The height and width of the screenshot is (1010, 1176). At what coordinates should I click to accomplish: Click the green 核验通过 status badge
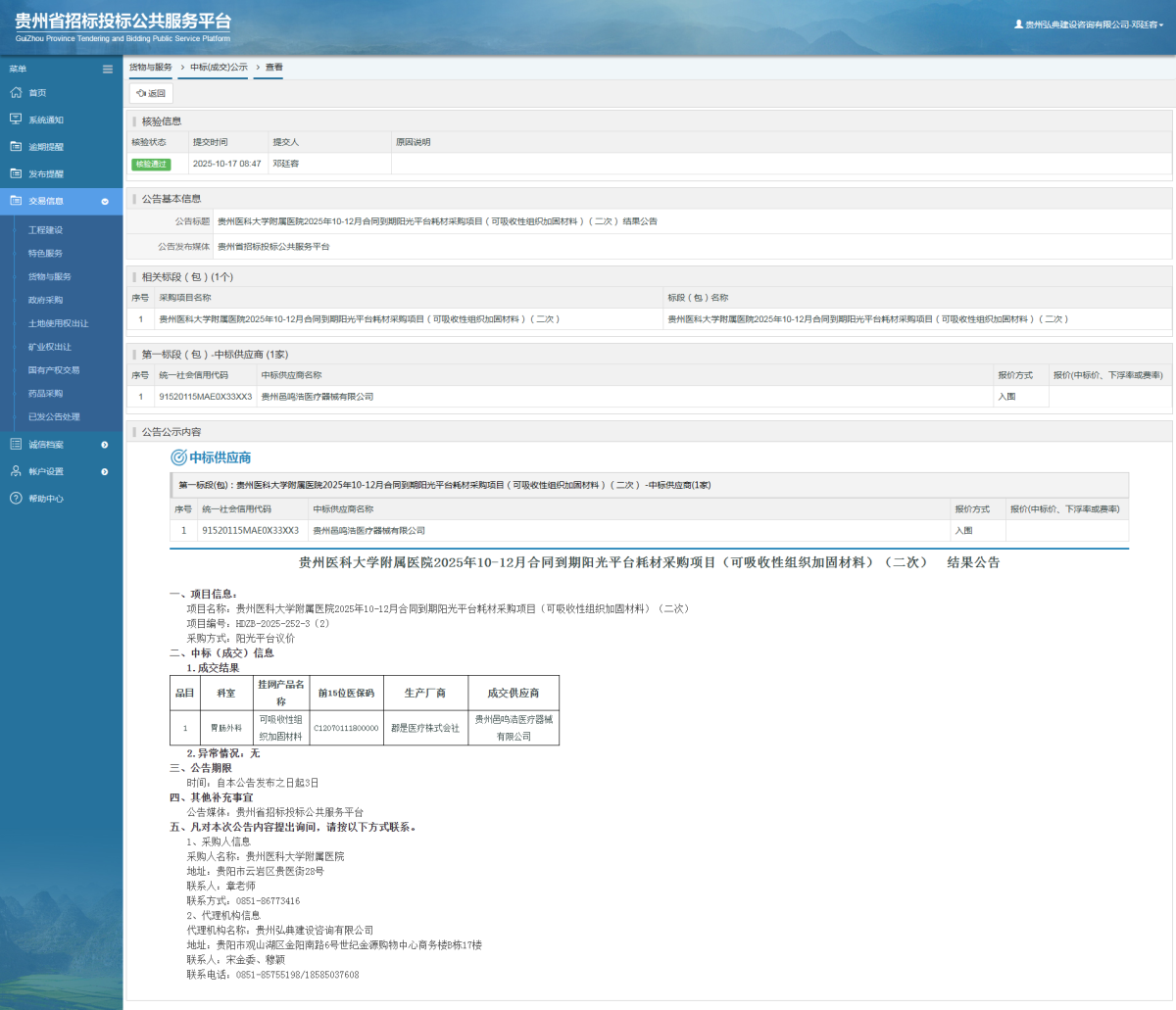tap(151, 165)
